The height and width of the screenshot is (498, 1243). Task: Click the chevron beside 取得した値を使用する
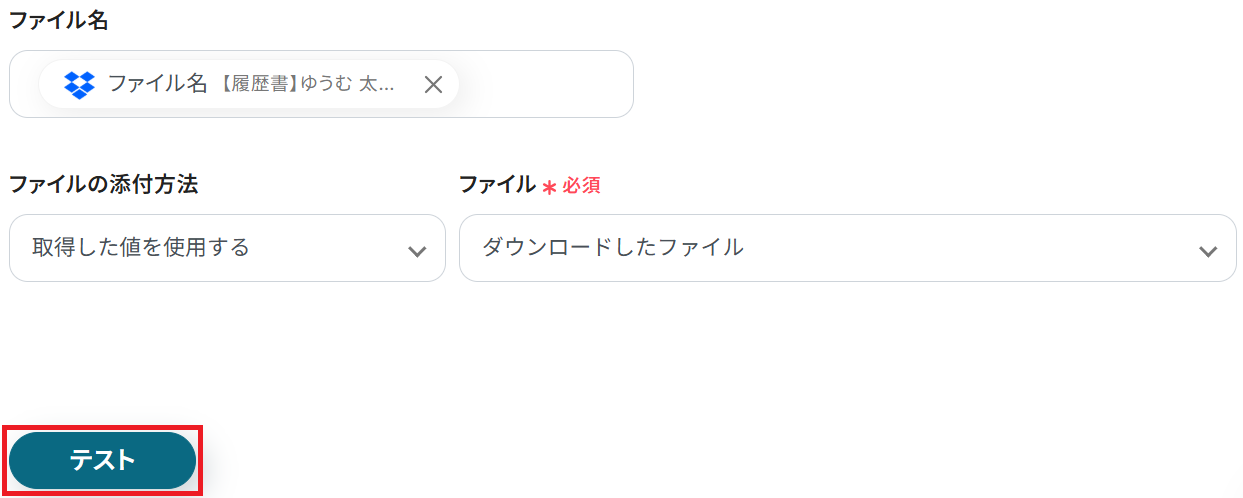click(x=418, y=251)
